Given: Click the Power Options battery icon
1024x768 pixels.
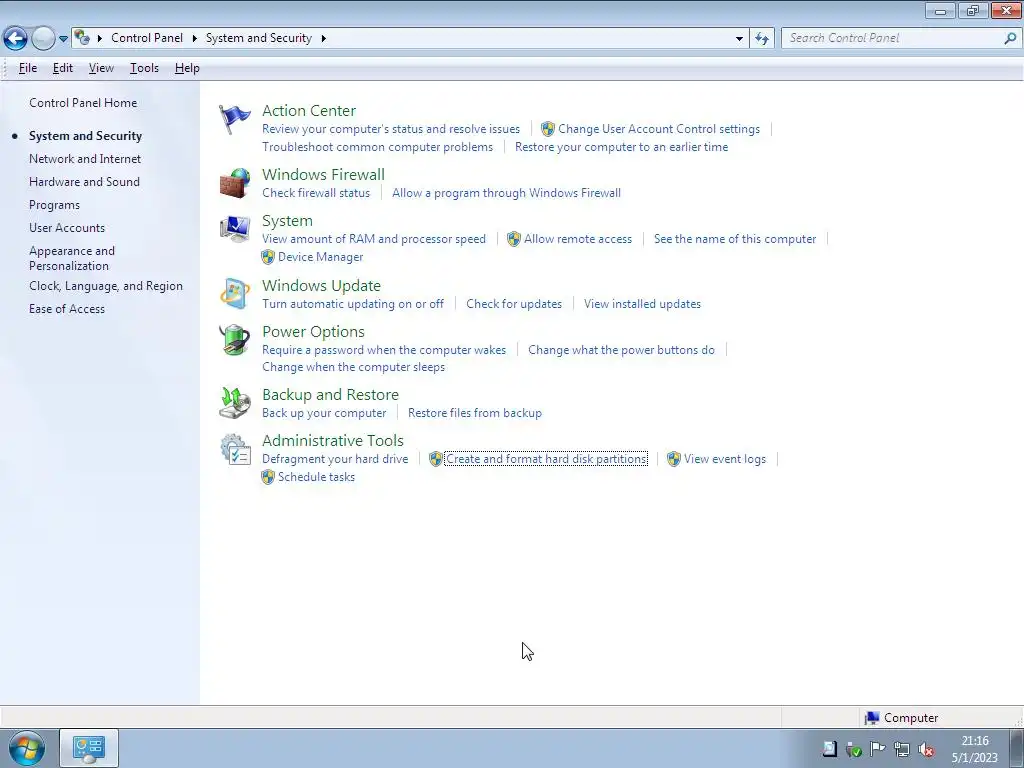Looking at the screenshot, I should point(234,340).
